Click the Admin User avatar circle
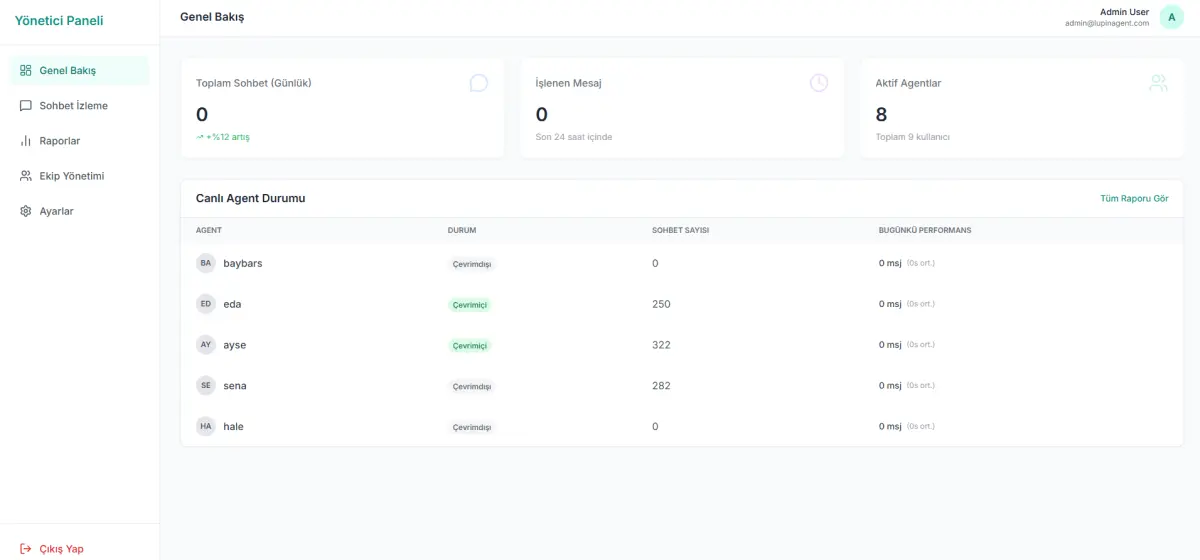The height and width of the screenshot is (560, 1200). point(1171,17)
